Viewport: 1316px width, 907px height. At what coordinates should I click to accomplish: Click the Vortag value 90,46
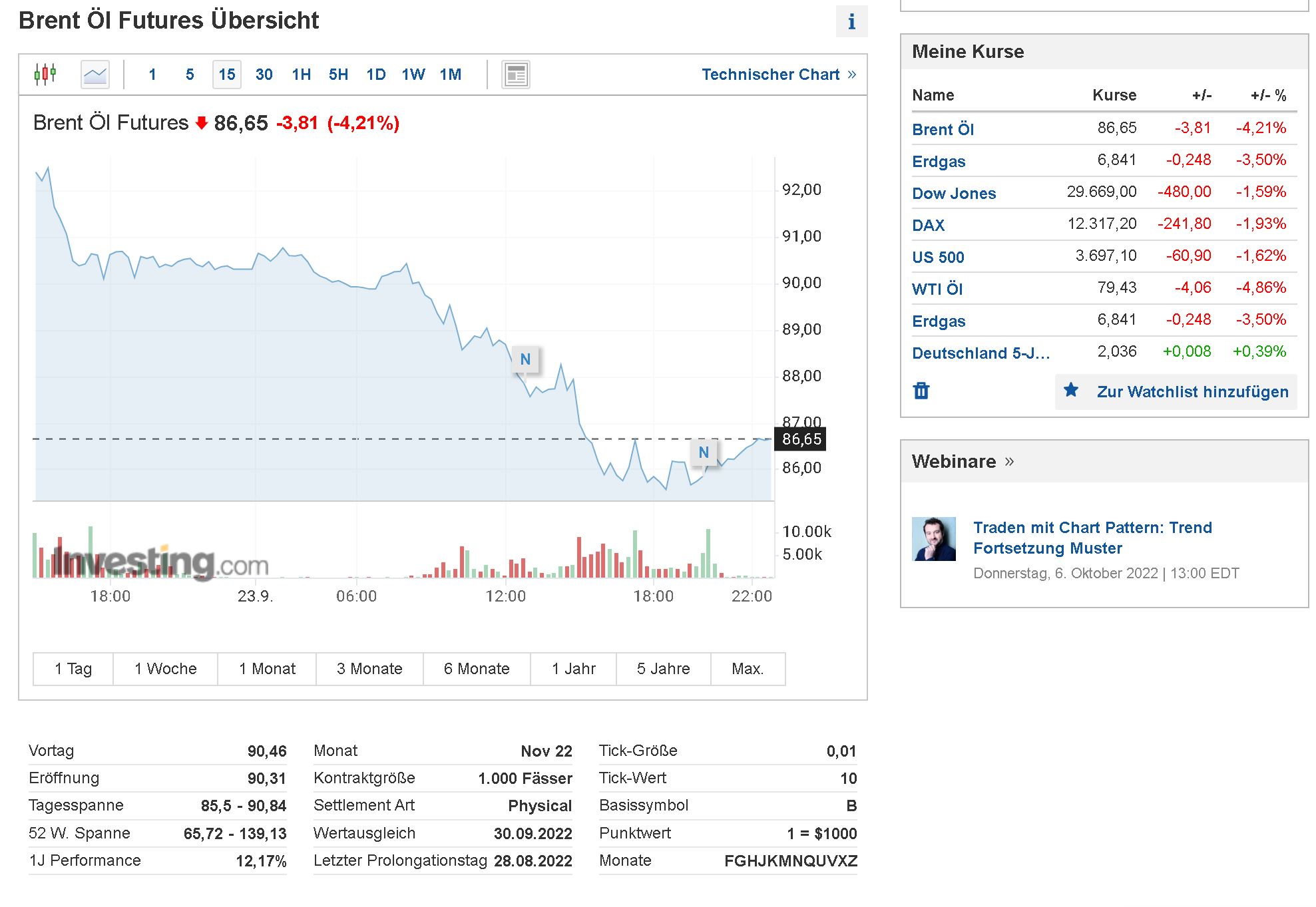point(267,751)
